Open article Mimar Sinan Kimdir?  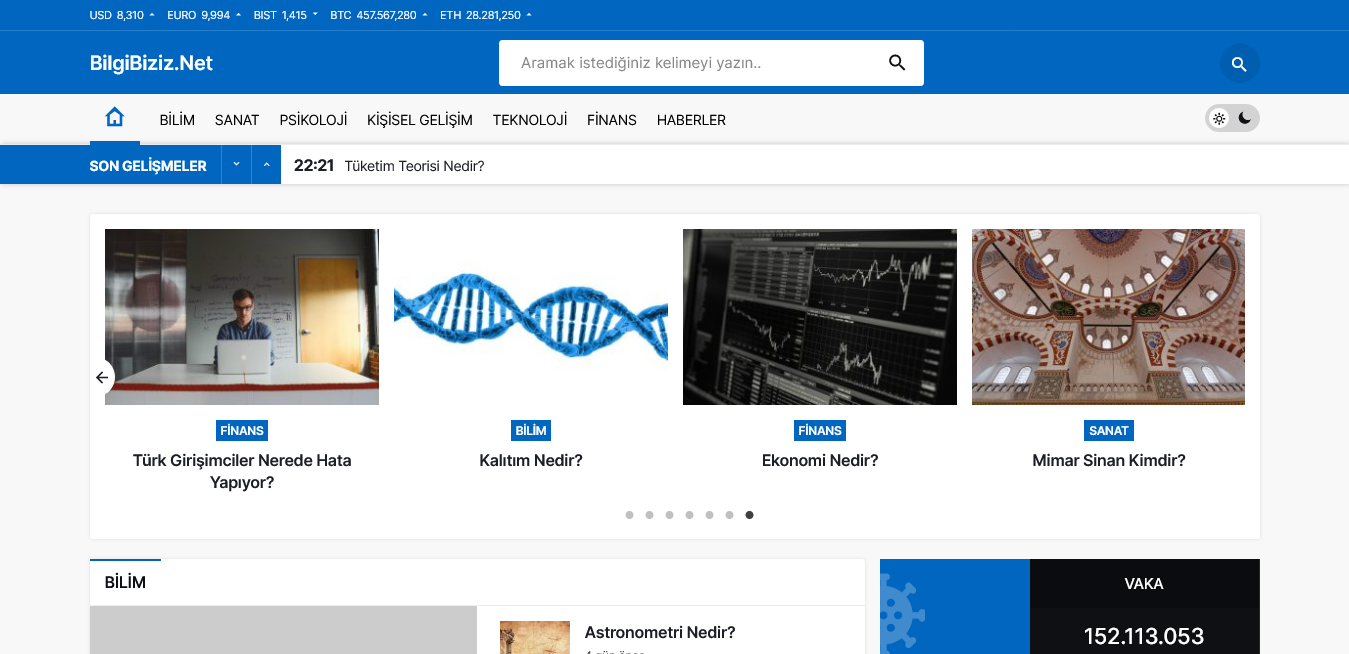[1109, 461]
